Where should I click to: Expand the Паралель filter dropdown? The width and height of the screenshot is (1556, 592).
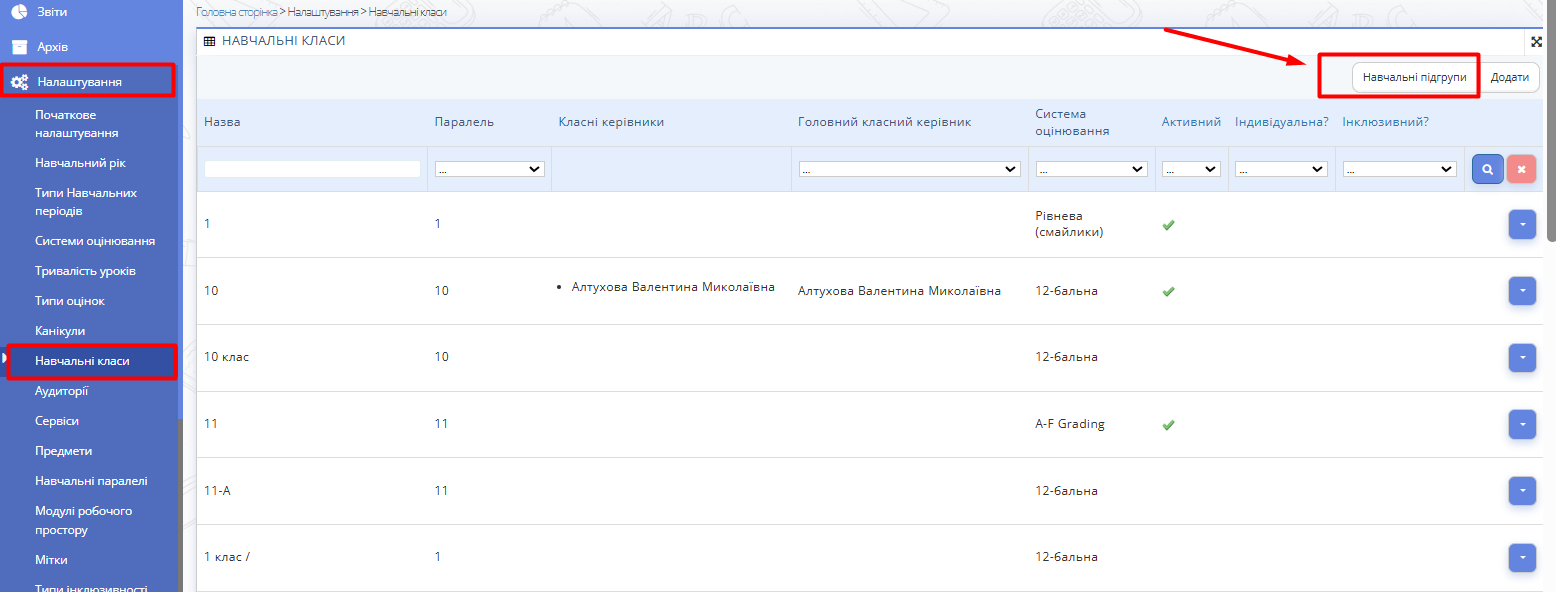[x=489, y=170]
